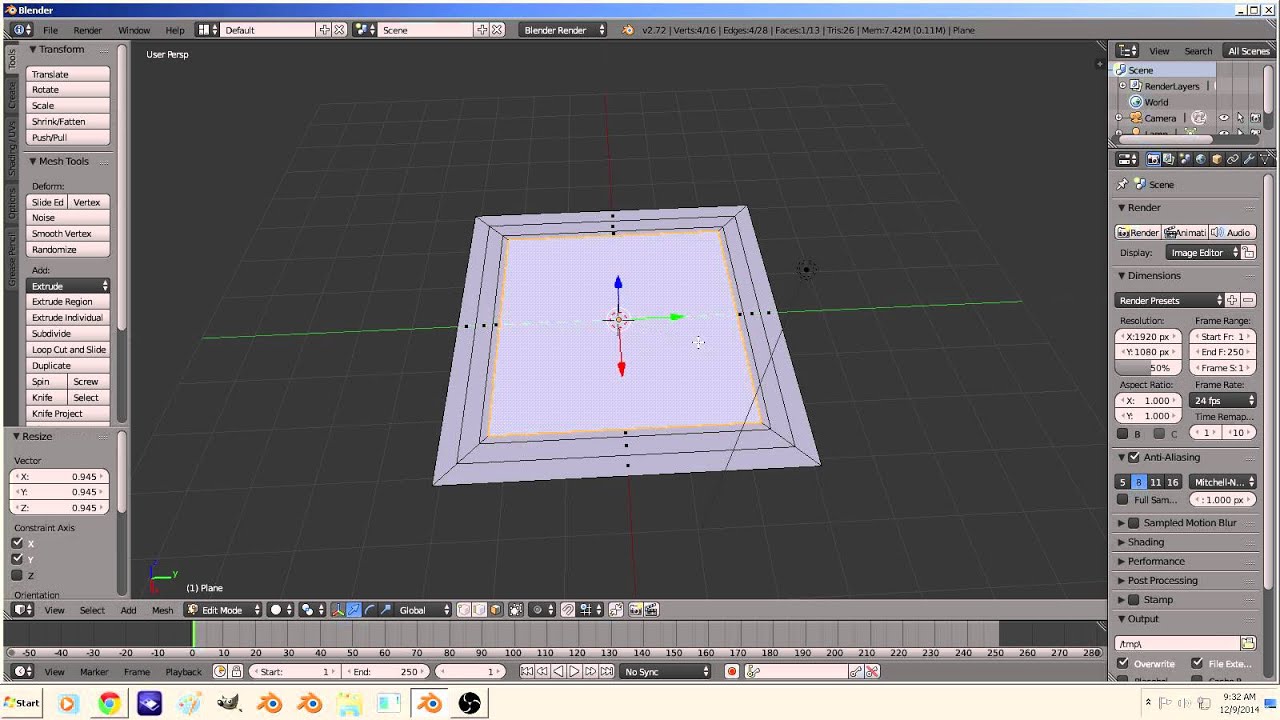The width and height of the screenshot is (1280, 720).
Task: Enable edge select mode in 3D header
Action: coord(480,610)
